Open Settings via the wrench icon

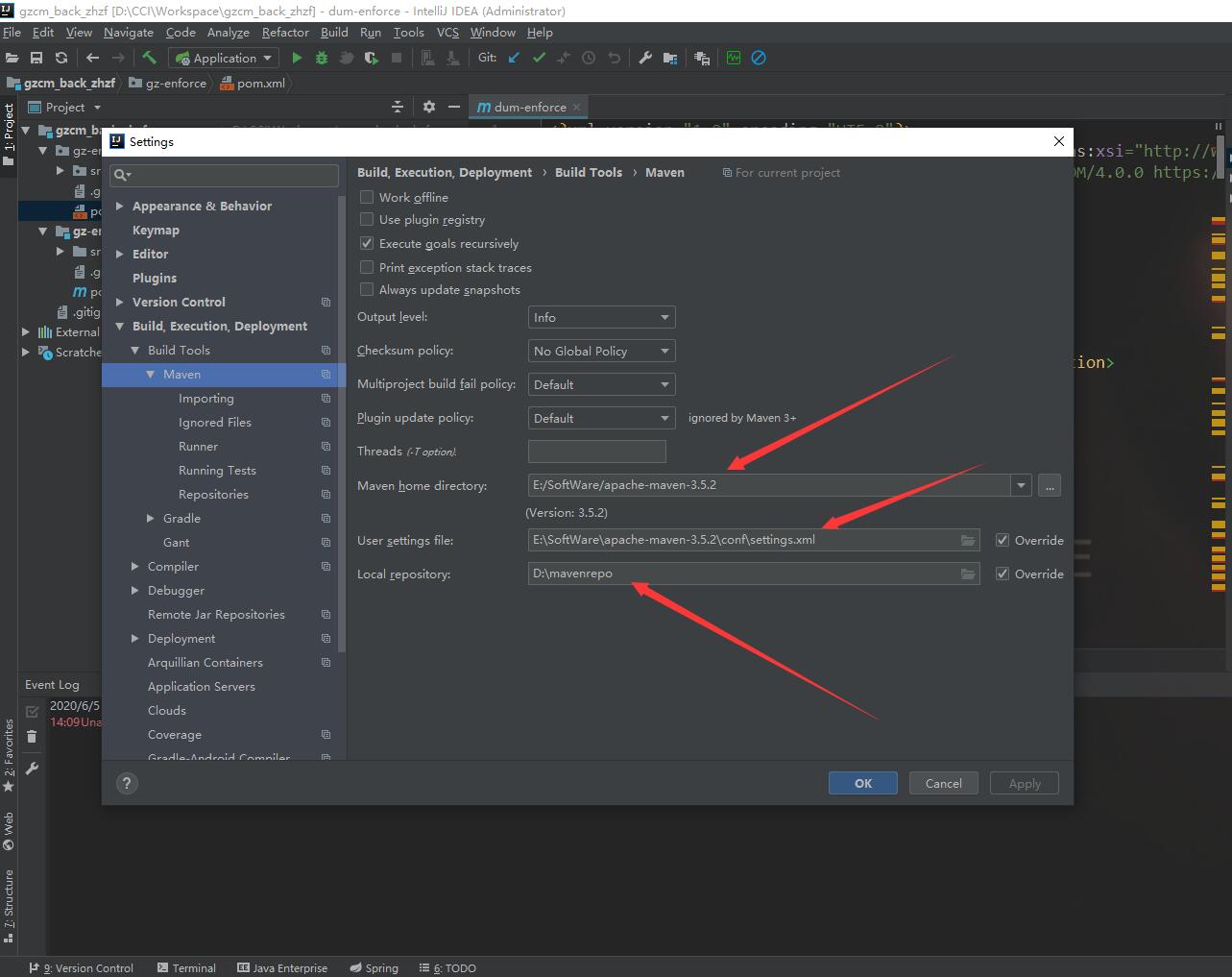(x=644, y=58)
